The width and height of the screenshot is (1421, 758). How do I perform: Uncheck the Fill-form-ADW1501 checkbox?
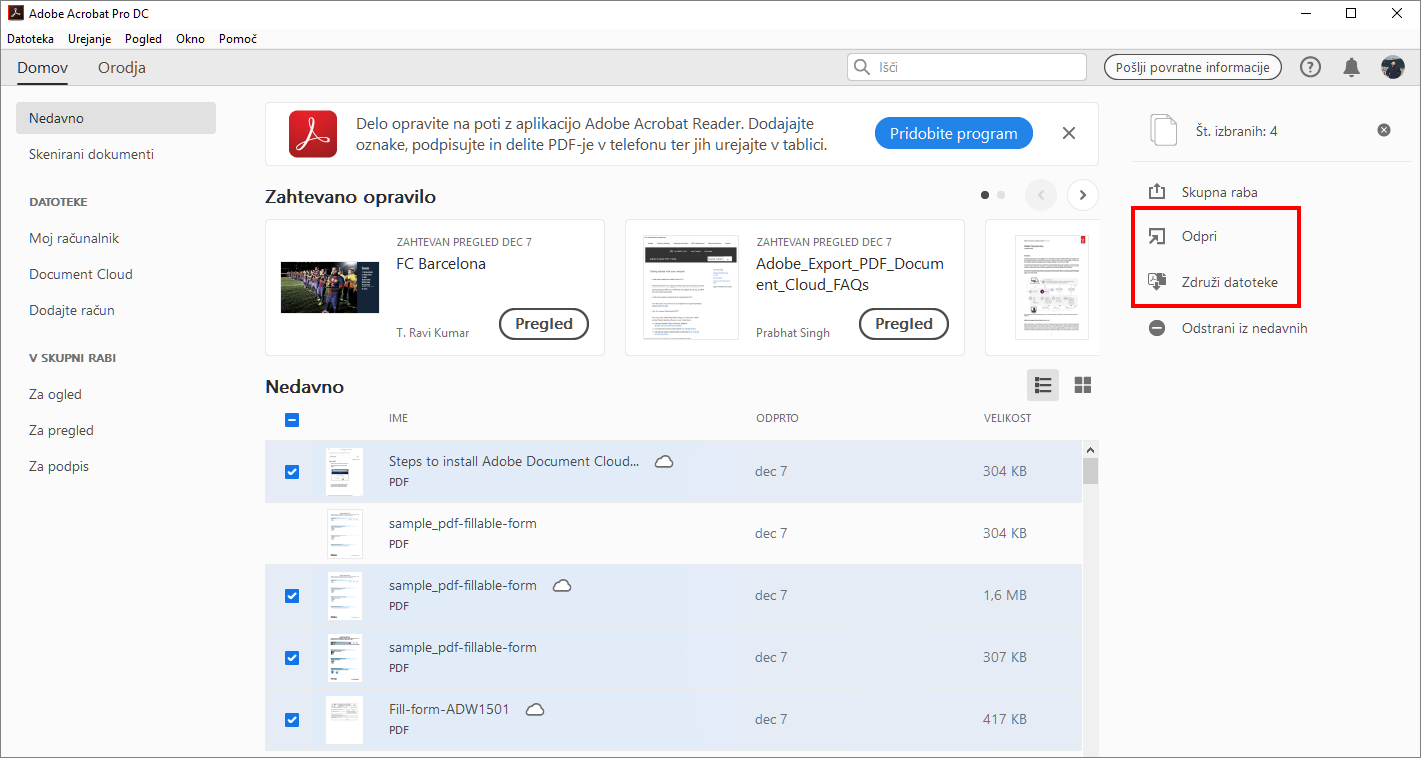click(x=292, y=720)
